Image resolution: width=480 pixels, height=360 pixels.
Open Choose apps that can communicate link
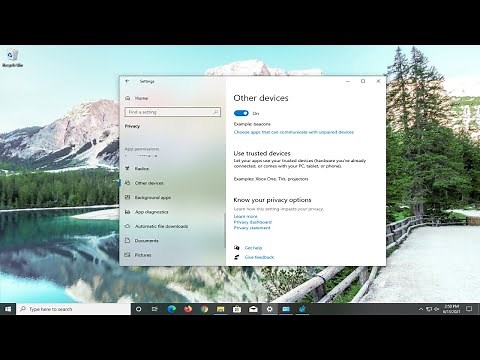[294, 132]
